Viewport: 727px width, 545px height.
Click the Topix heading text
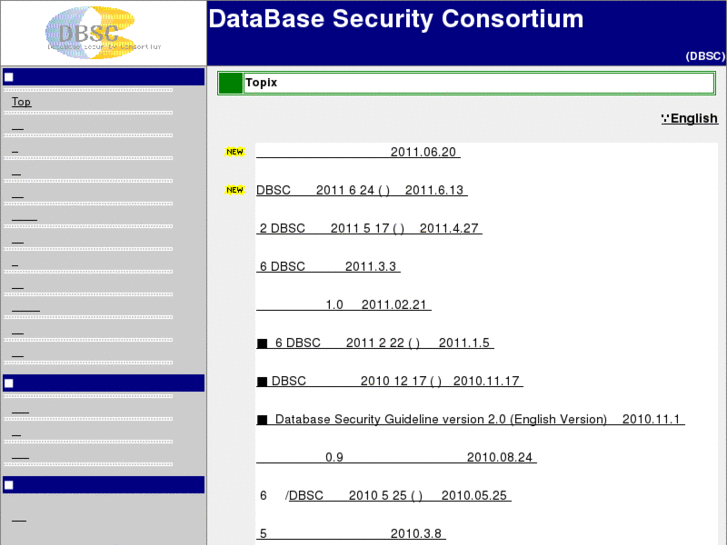261,83
